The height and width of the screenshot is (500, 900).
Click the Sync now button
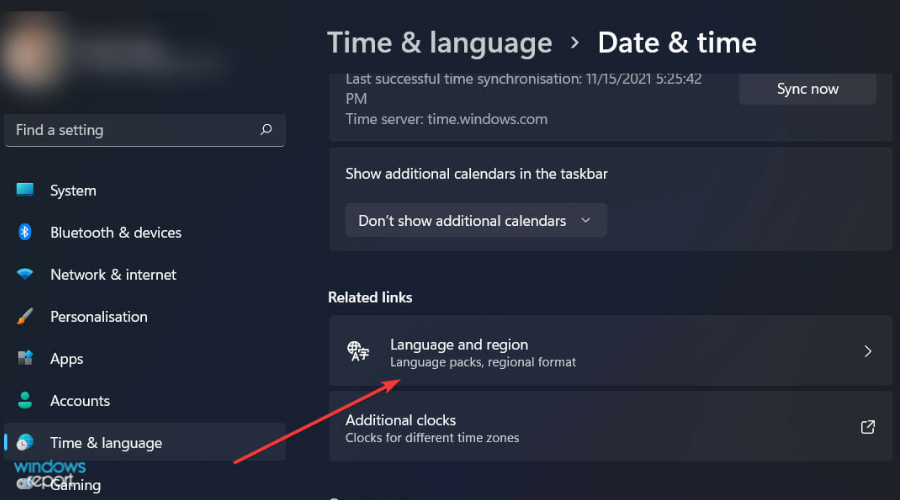[808, 89]
